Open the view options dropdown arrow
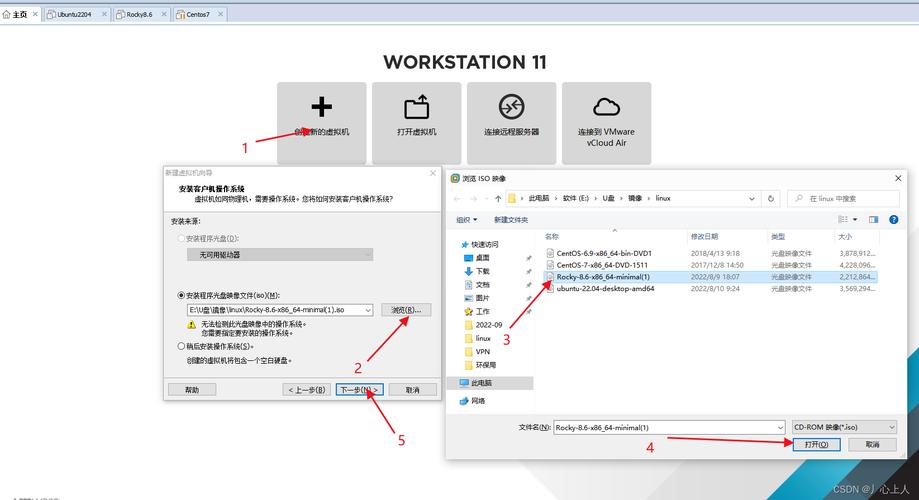Screen dimensions: 919x500 855,219
